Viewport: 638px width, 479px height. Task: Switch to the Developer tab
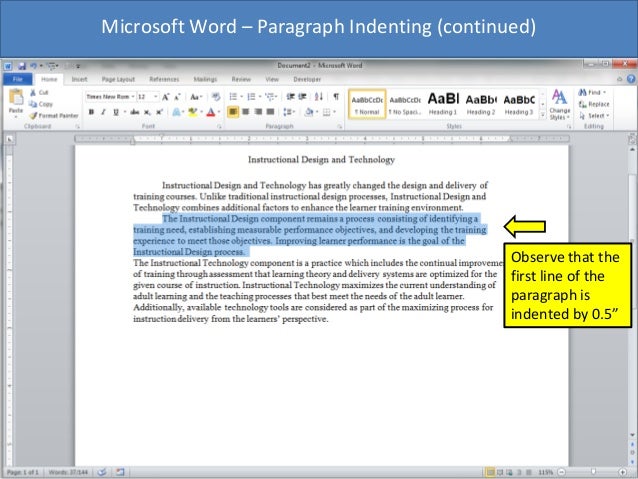tap(307, 79)
